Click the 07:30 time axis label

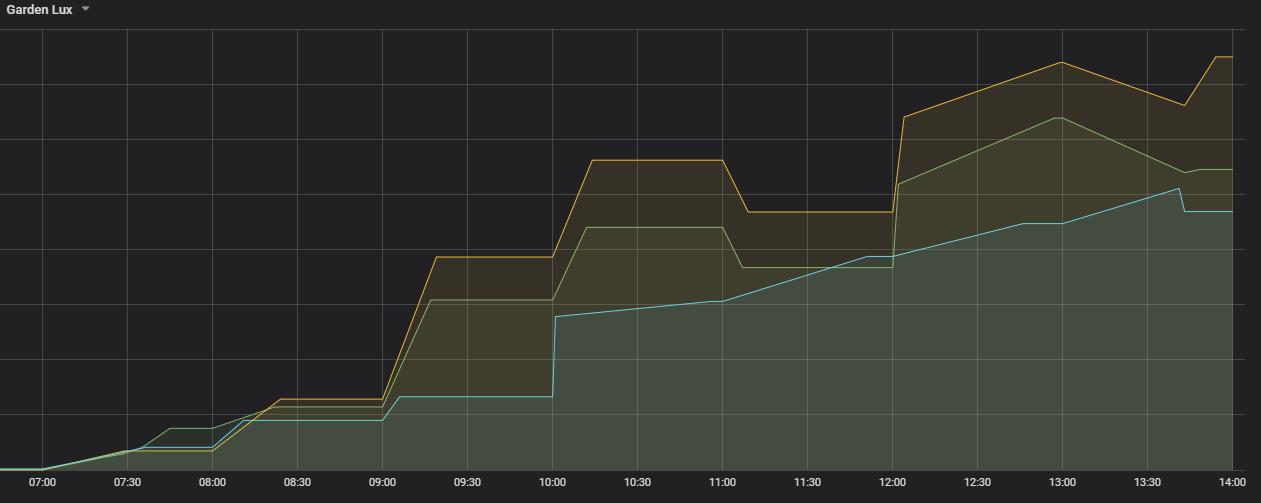[x=127, y=482]
